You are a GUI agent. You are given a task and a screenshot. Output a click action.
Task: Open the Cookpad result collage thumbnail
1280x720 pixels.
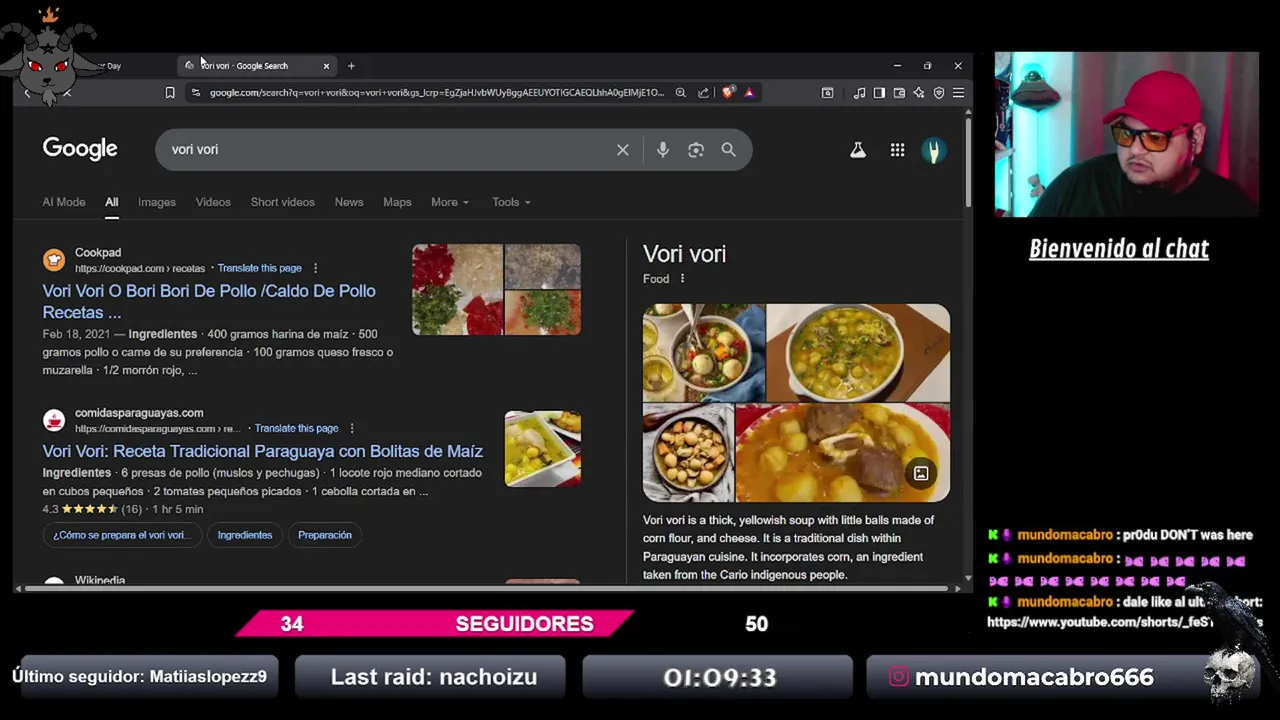(496, 289)
